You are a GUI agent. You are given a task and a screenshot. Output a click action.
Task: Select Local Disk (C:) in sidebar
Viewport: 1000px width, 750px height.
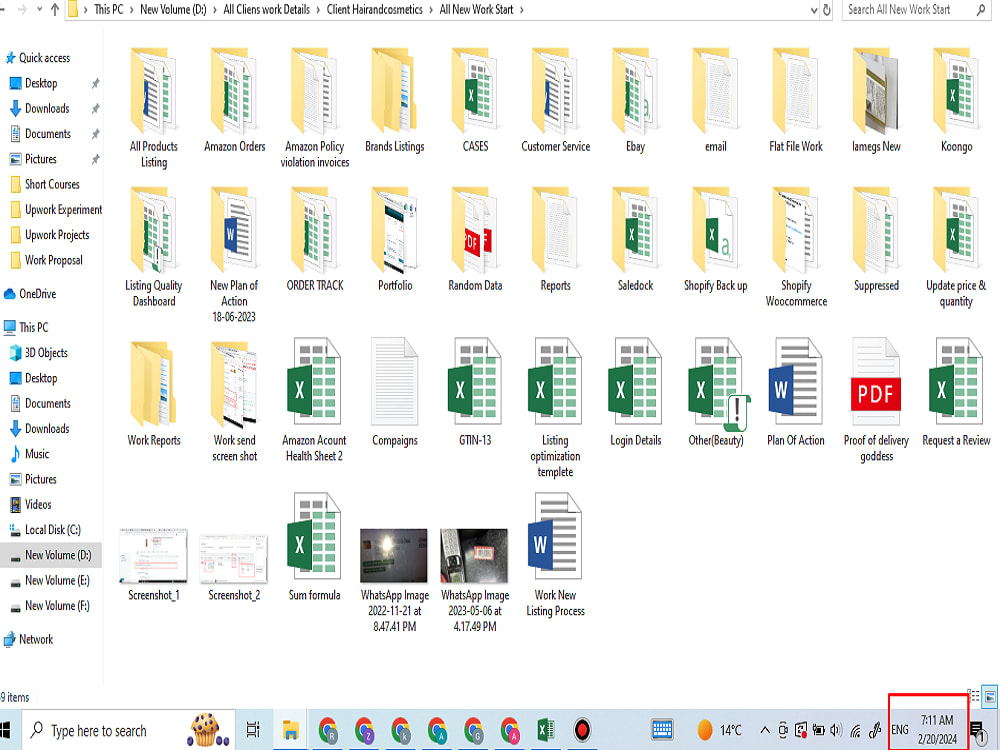tap(52, 530)
